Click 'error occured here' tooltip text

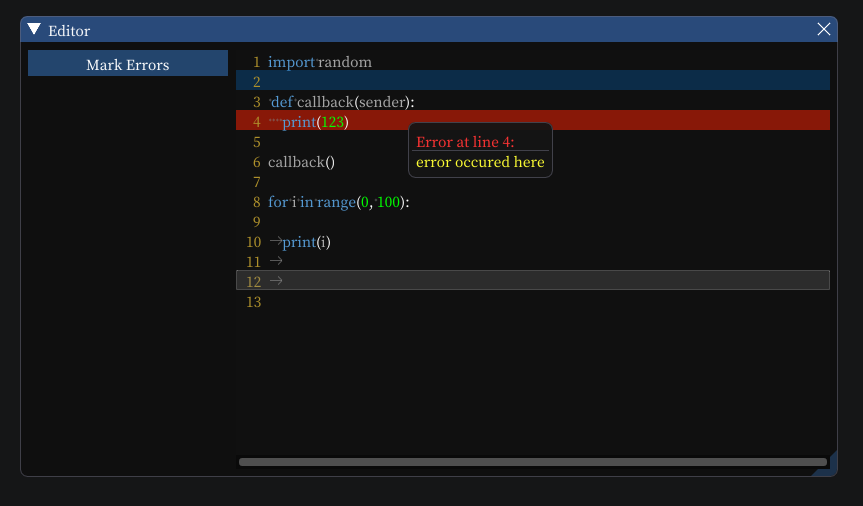pyautogui.click(x=480, y=162)
